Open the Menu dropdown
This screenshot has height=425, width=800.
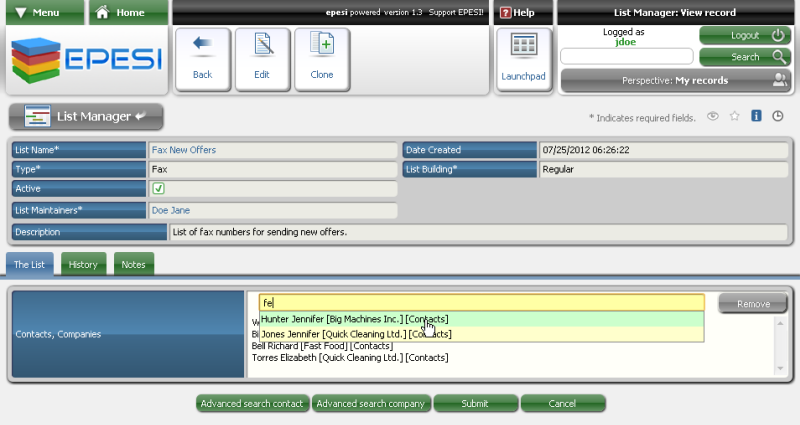click(x=43, y=13)
